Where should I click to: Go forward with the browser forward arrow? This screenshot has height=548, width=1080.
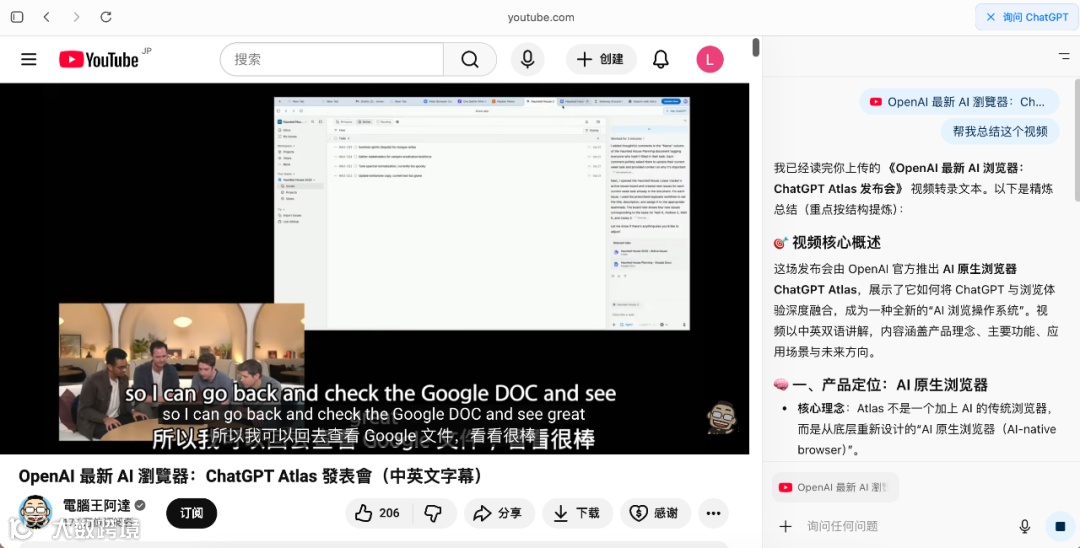pyautogui.click(x=76, y=17)
